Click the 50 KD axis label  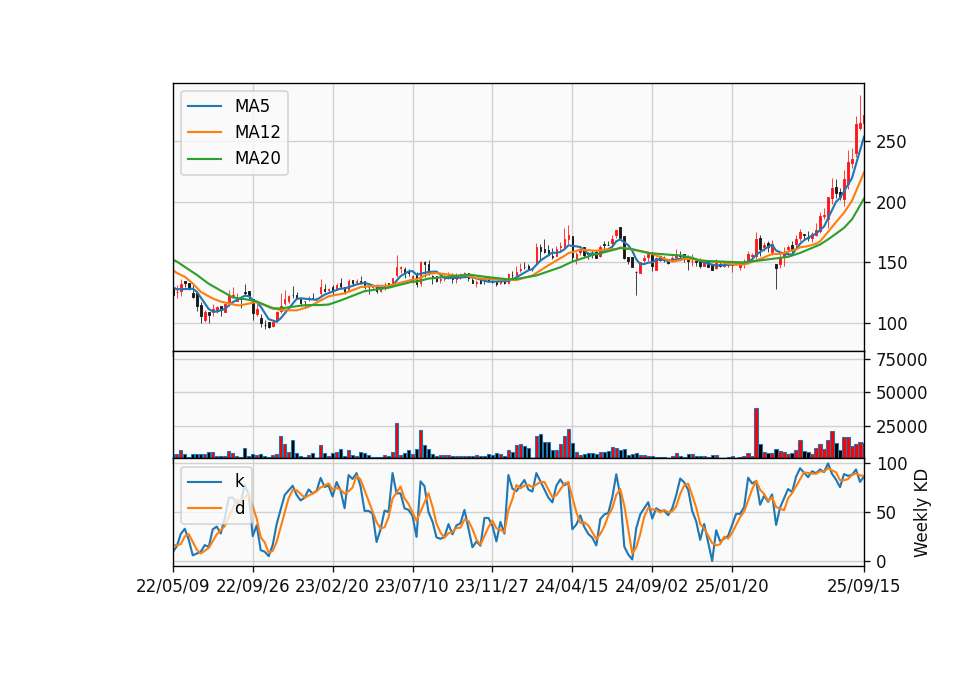[x=886, y=513]
